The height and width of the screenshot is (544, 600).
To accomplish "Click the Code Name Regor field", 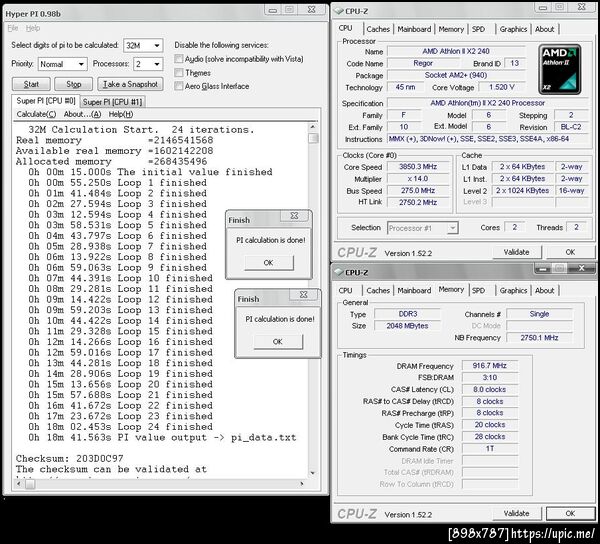I will click(423, 64).
